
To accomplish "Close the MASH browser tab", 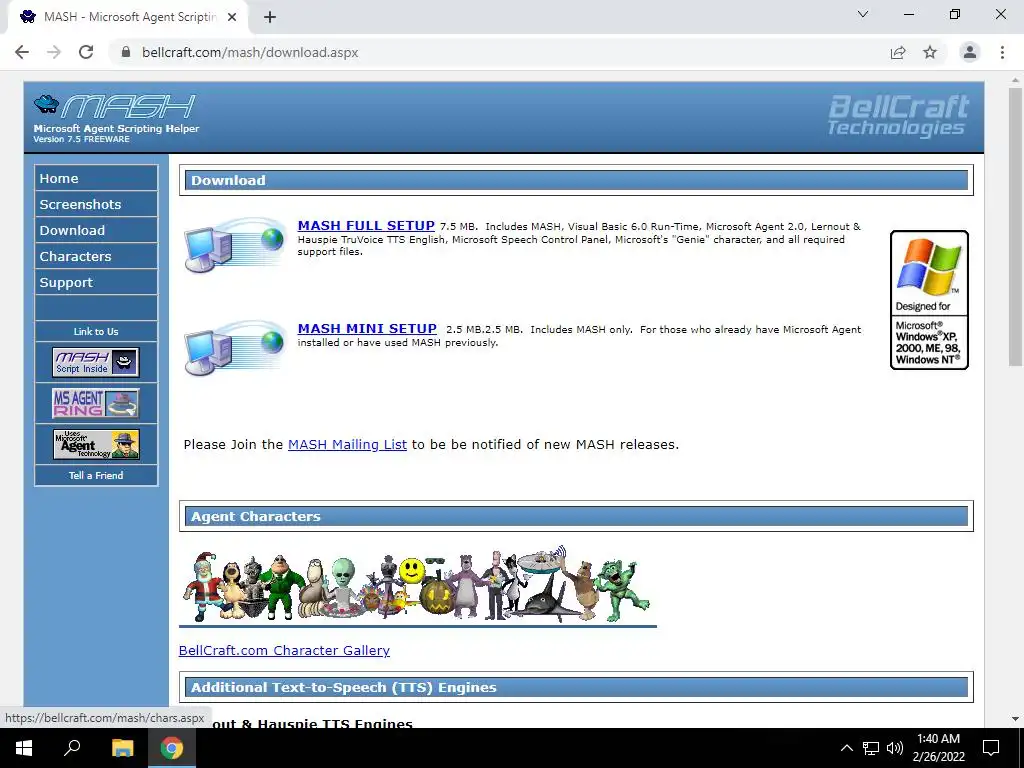I will (x=232, y=17).
